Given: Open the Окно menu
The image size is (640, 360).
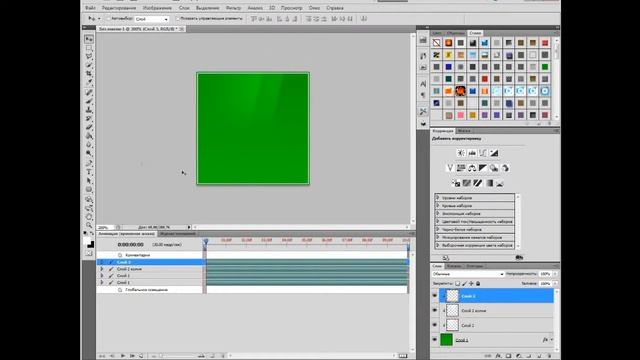Looking at the screenshot, I should [x=314, y=8].
